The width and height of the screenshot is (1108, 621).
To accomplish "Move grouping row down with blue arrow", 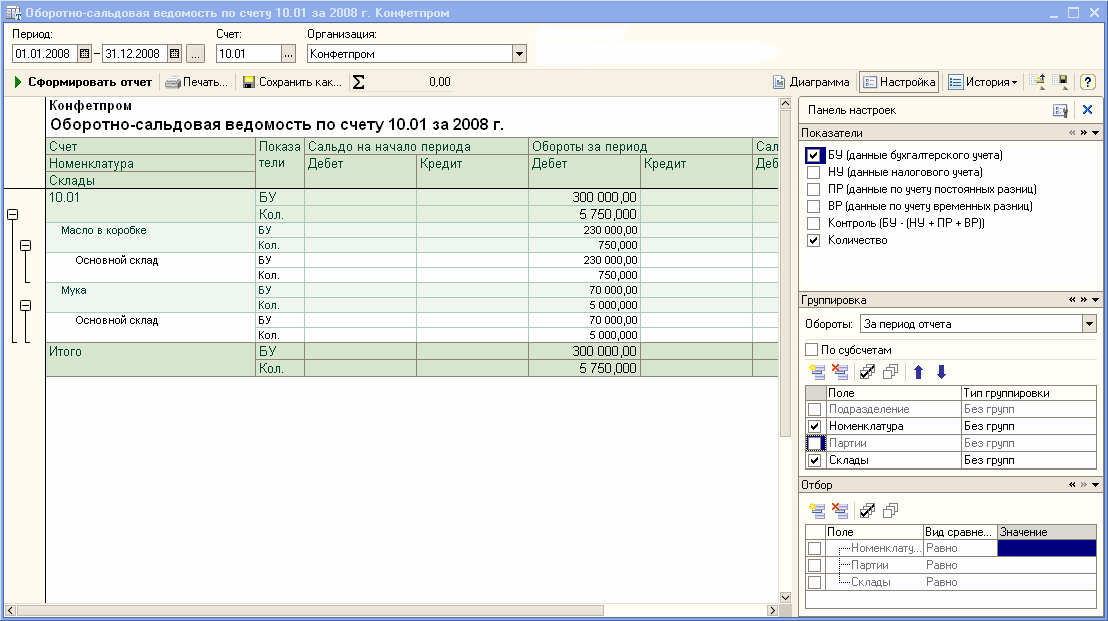I will point(941,372).
